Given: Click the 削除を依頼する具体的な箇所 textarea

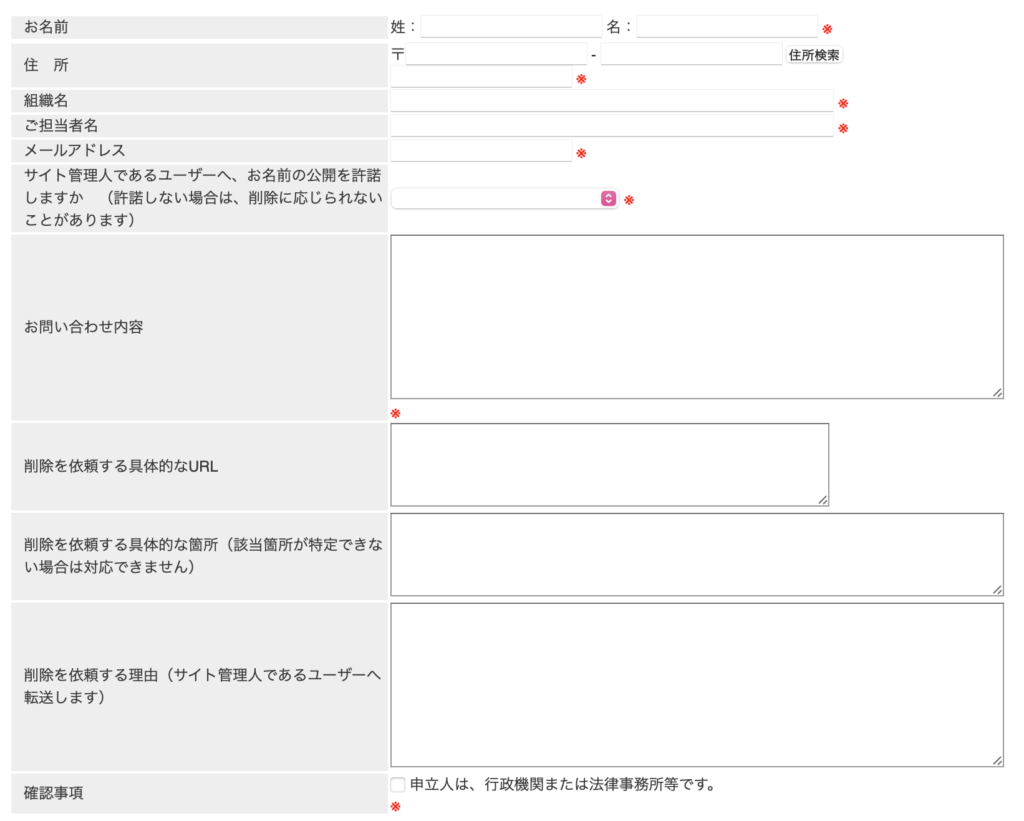Looking at the screenshot, I should 697,555.
